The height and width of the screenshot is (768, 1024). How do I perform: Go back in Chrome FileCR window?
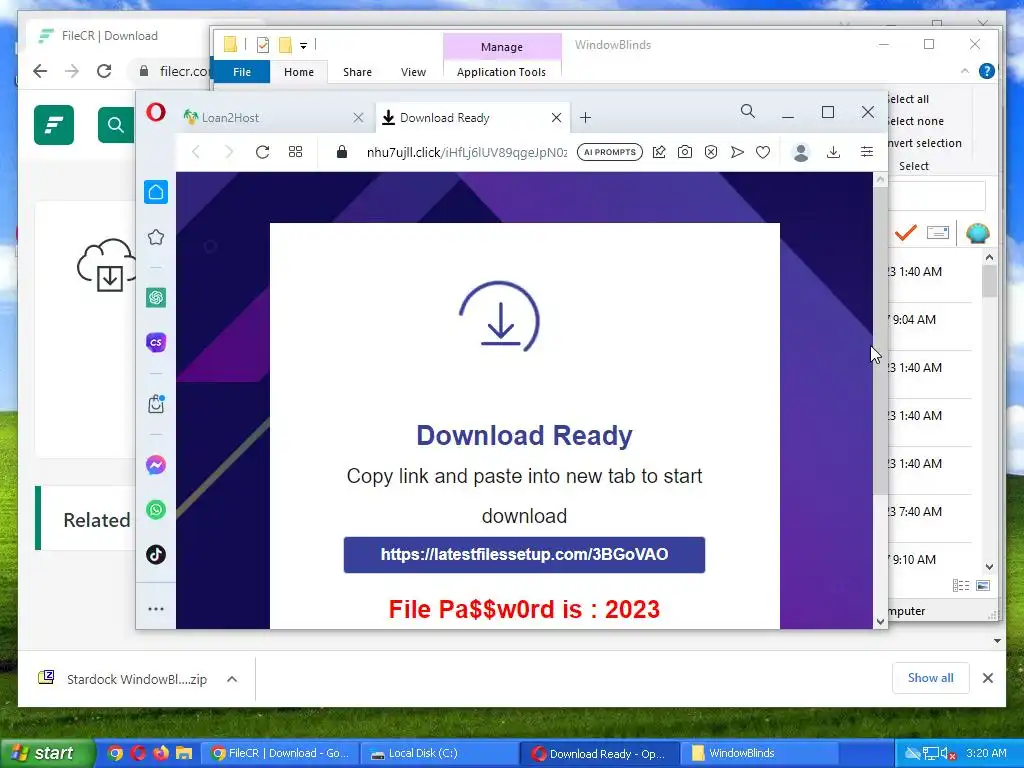(x=40, y=71)
